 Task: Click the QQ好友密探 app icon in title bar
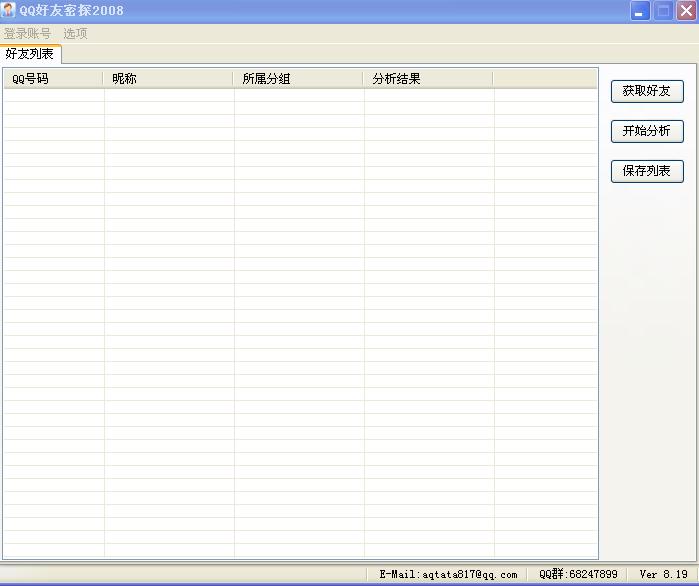(x=9, y=10)
